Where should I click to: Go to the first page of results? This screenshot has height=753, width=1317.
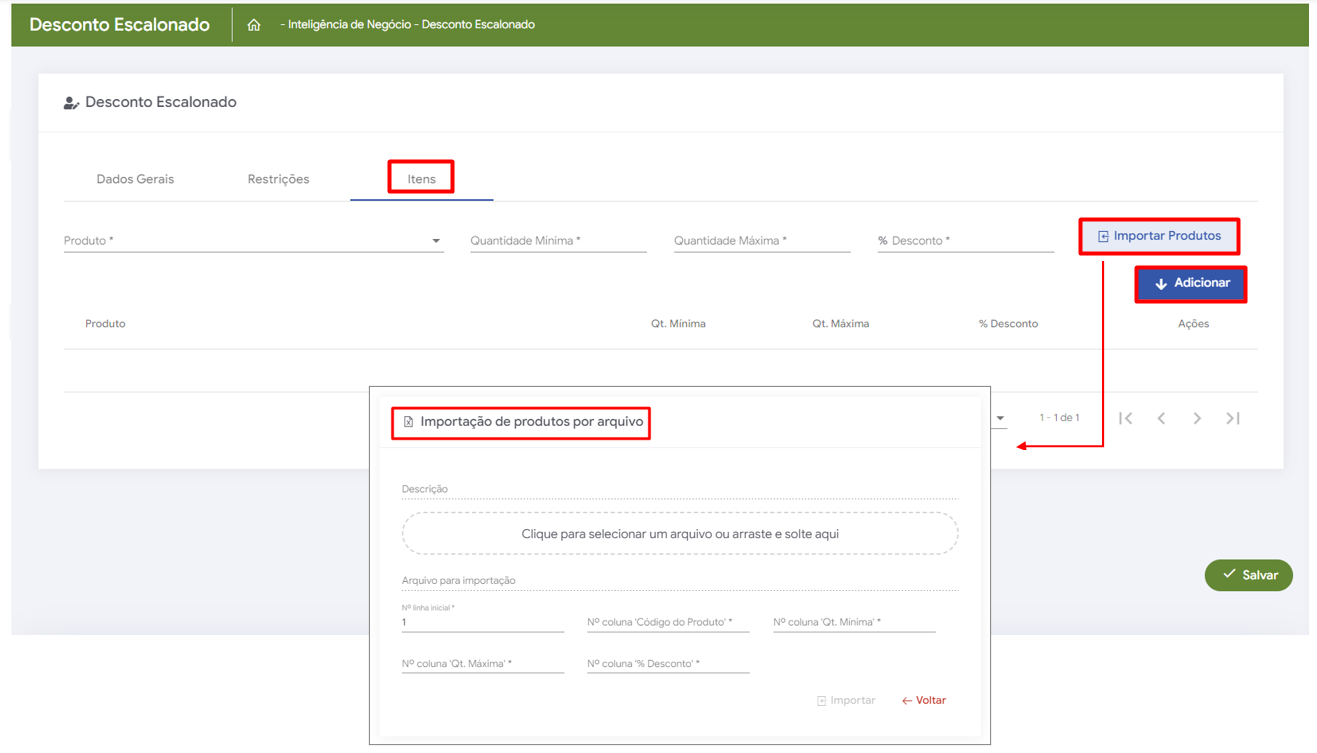(1125, 418)
